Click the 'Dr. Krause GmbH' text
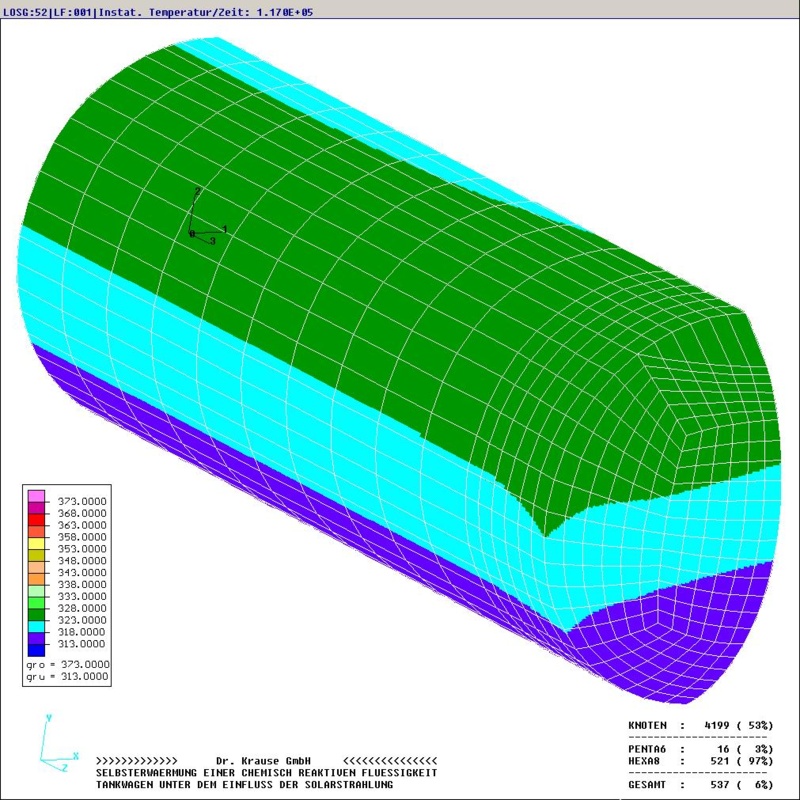The height and width of the screenshot is (800, 800). click(x=263, y=761)
